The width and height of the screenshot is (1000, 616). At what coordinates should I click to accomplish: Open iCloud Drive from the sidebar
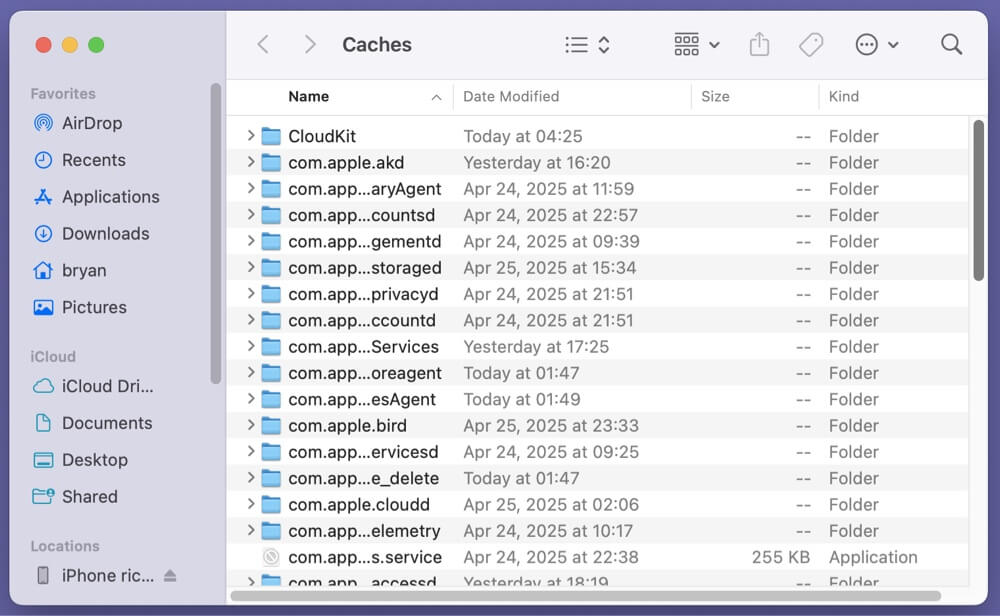100,386
